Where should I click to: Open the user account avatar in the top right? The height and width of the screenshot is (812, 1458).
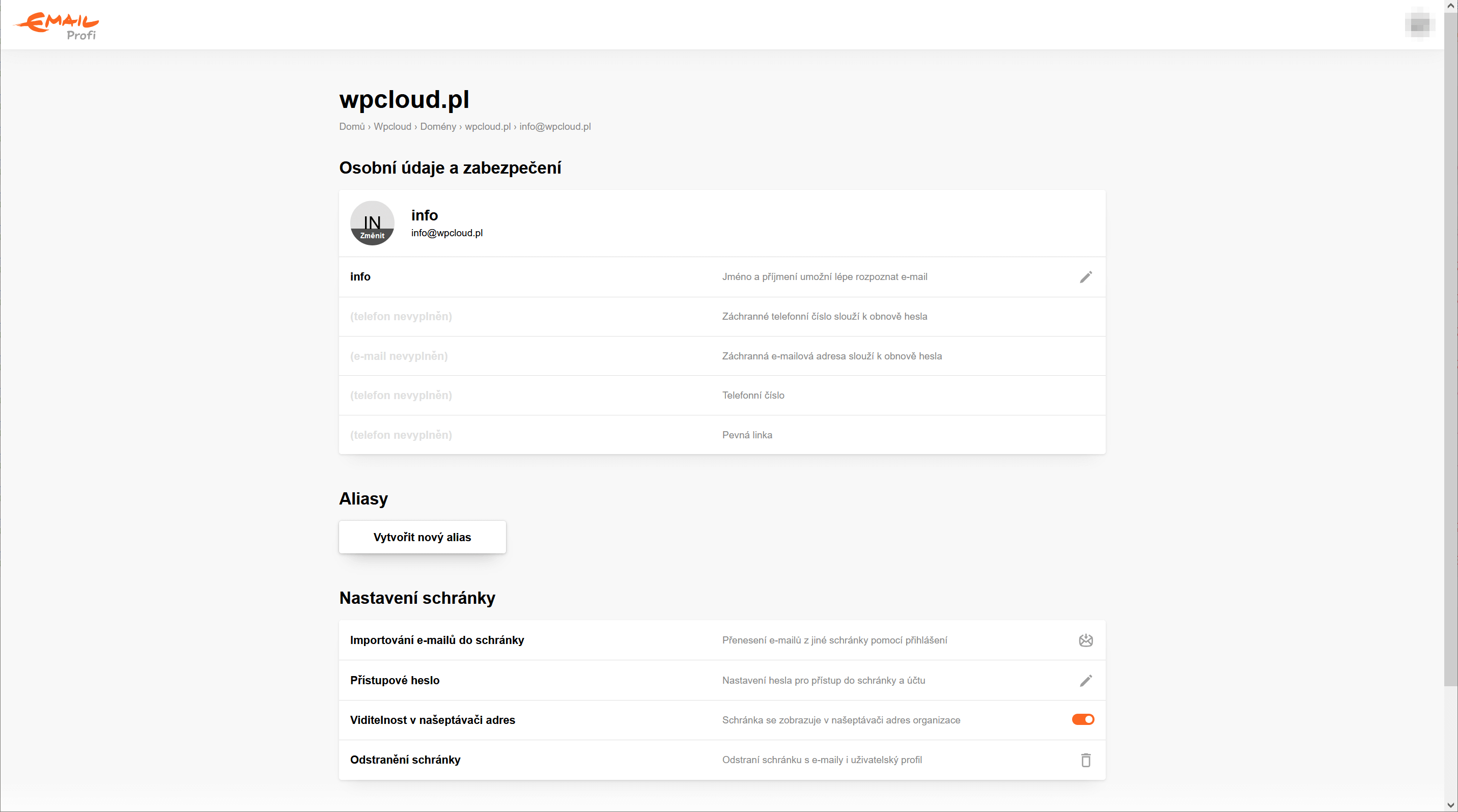[x=1419, y=25]
